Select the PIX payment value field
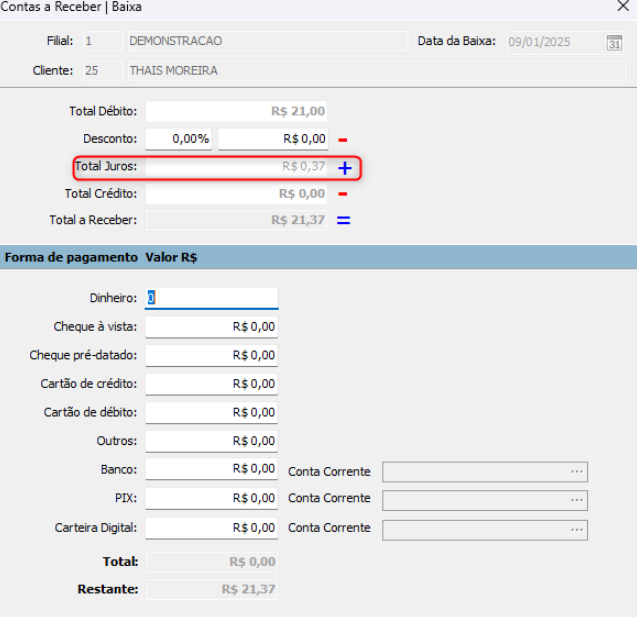Viewport: 637px width, 617px height. coord(212,498)
